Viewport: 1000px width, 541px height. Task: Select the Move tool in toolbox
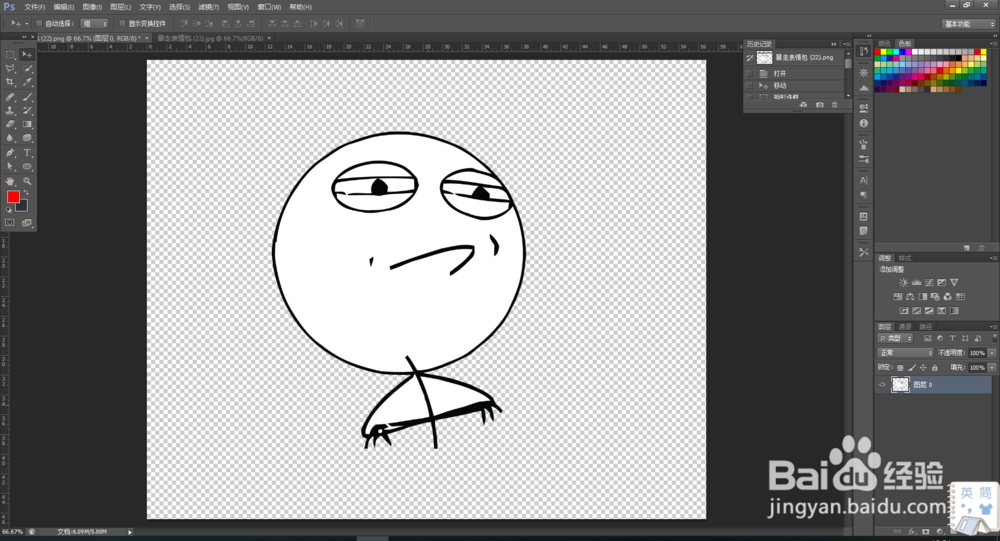[x=27, y=55]
